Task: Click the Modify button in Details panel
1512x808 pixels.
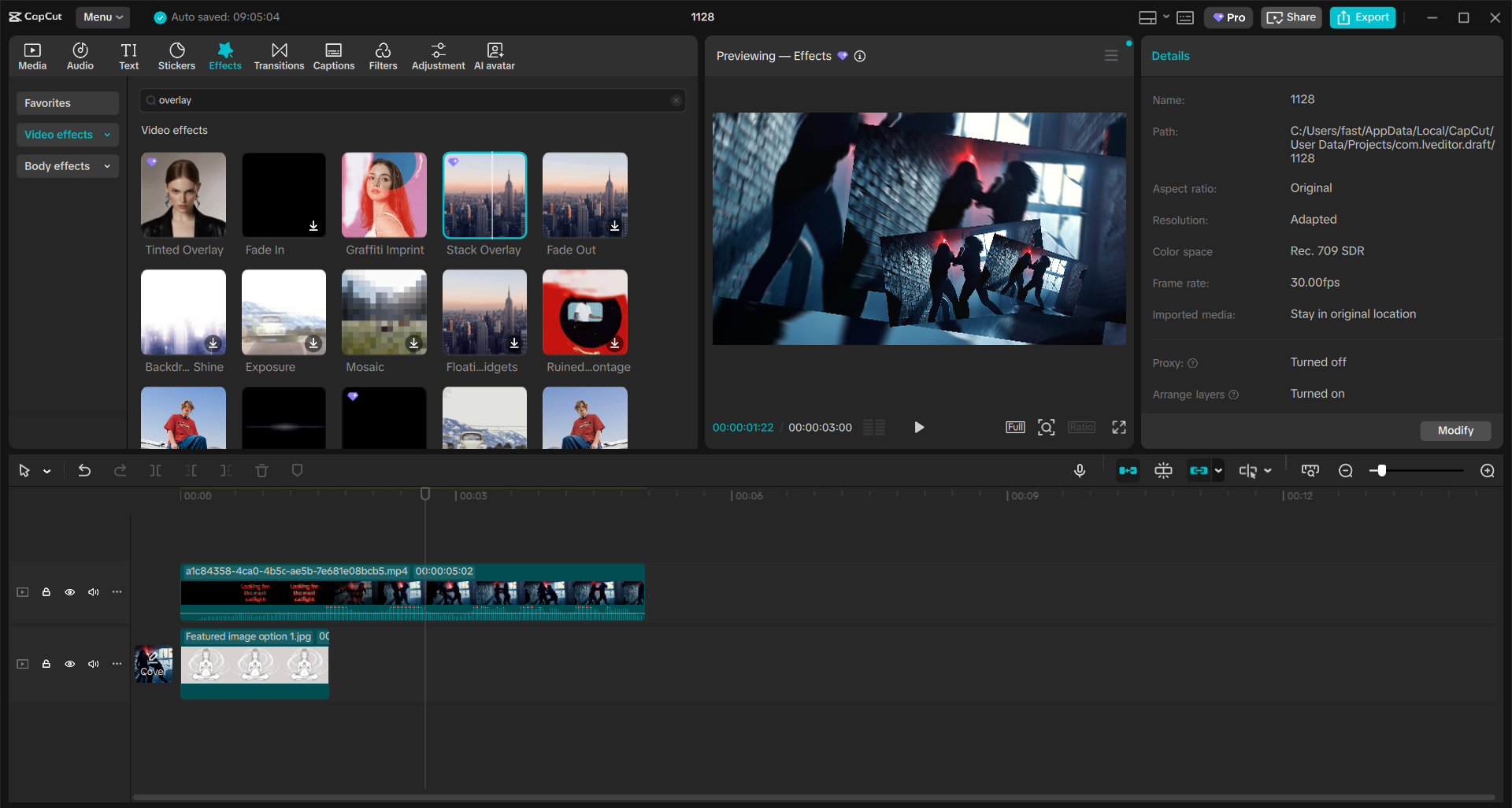Action: (1455, 430)
